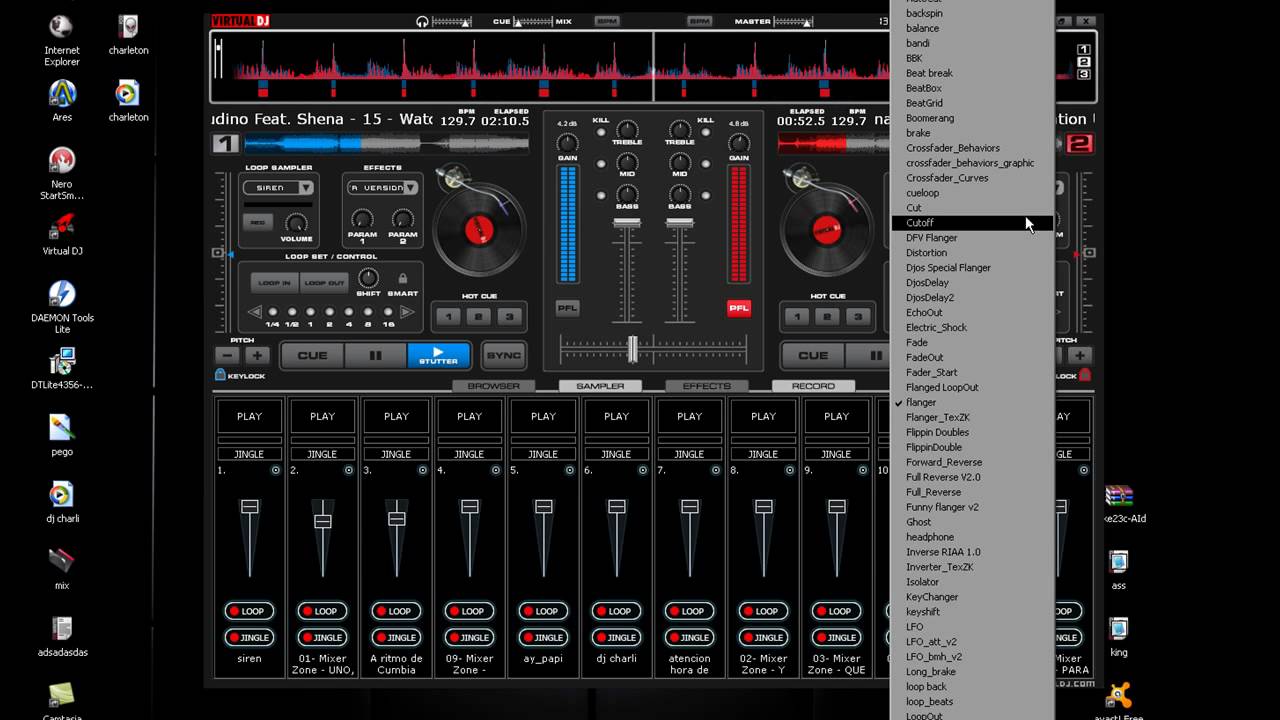Expand JINGLE dropdown on sampler slot 6
The image size is (1280, 720).
click(616, 454)
